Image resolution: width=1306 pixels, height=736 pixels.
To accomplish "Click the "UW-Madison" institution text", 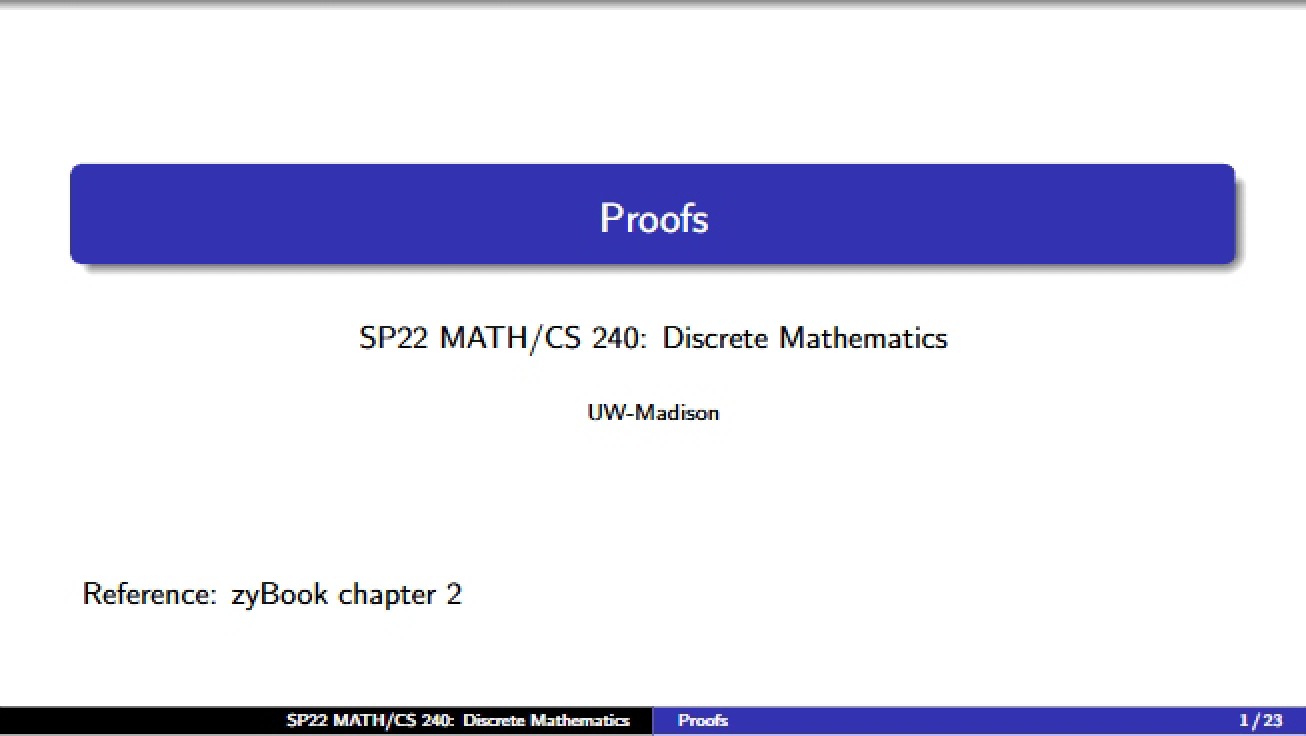I will (653, 412).
